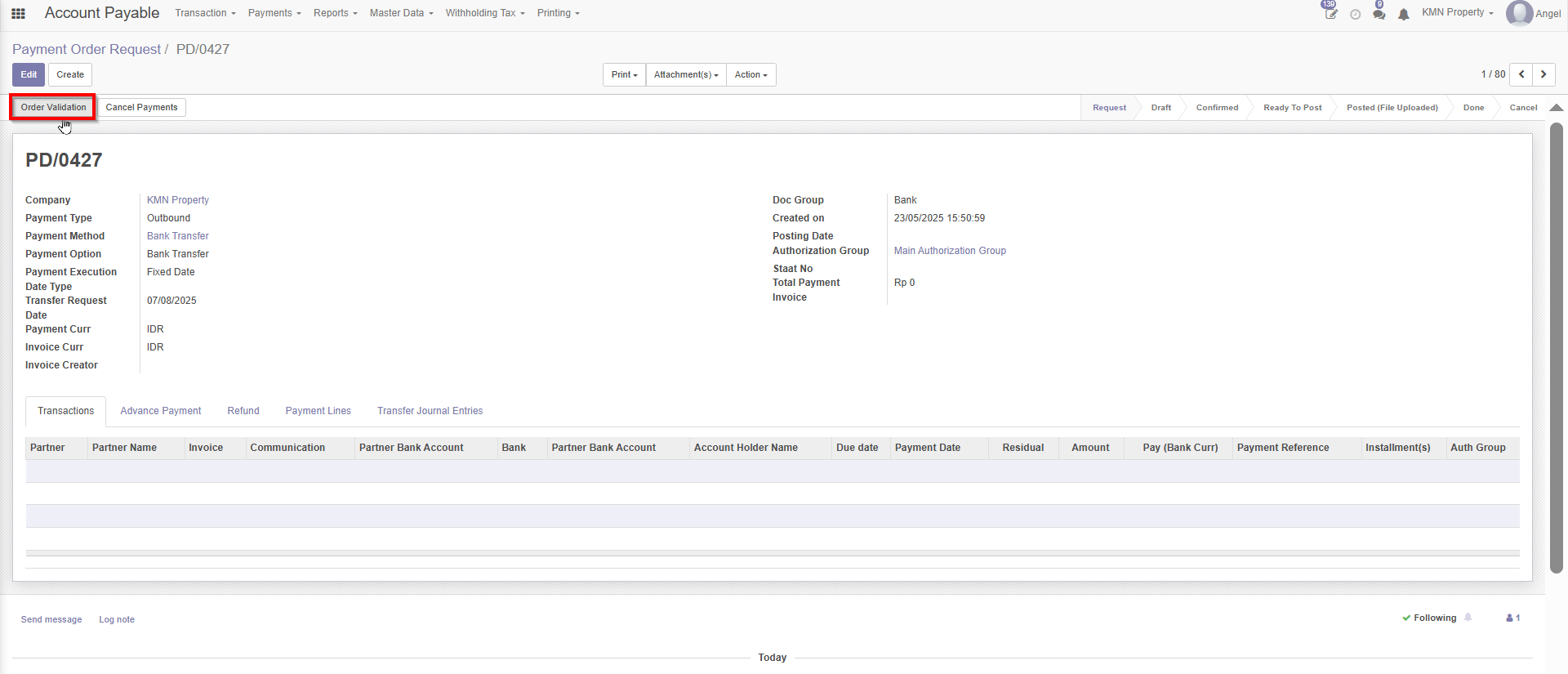Open the Withholding Tax dropdown menu

pos(485,13)
